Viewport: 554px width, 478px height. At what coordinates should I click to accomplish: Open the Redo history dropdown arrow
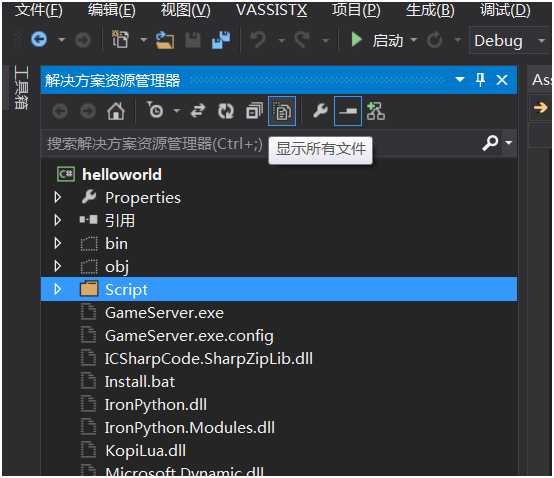325,41
